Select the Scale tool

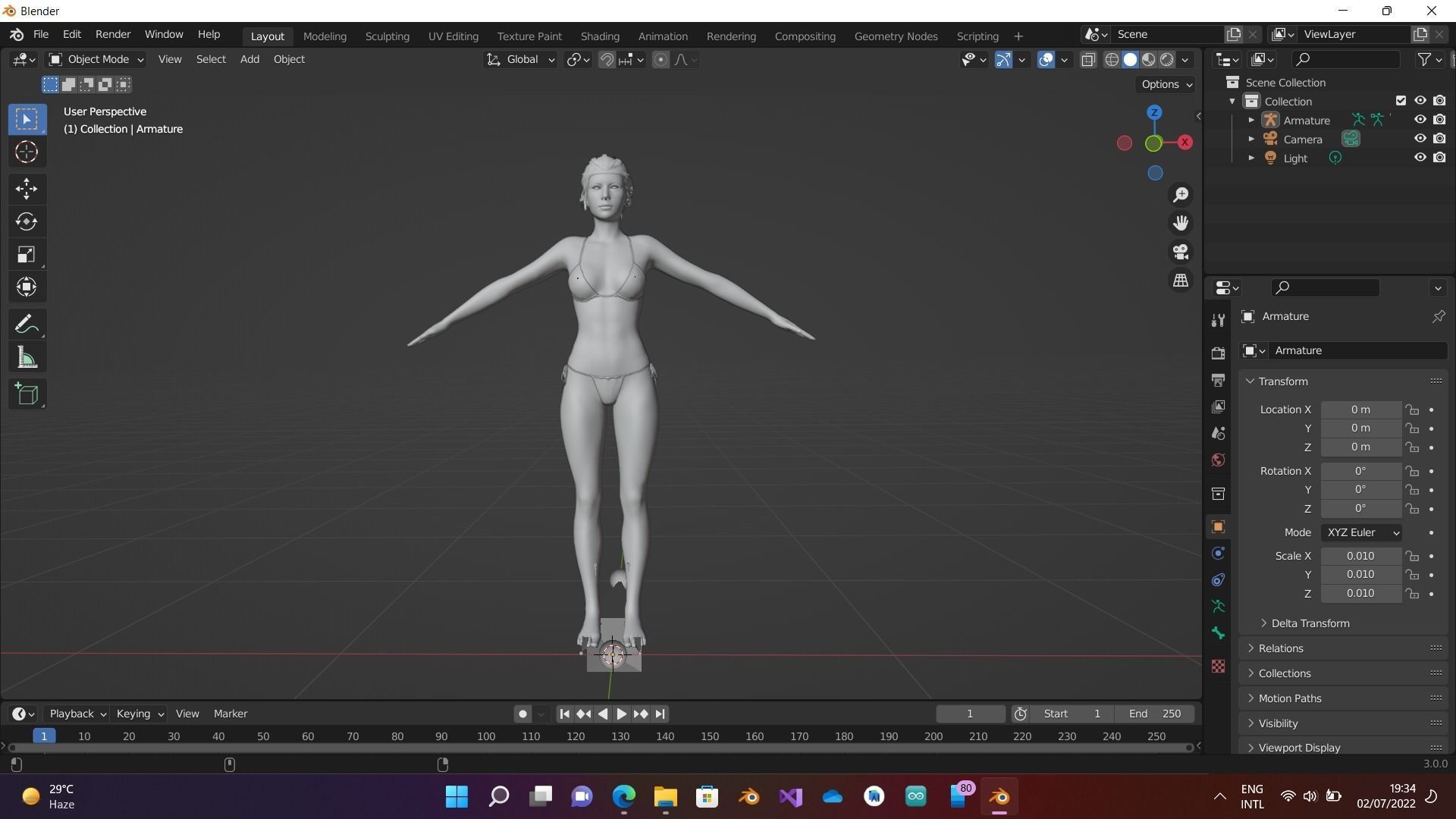pyautogui.click(x=27, y=255)
